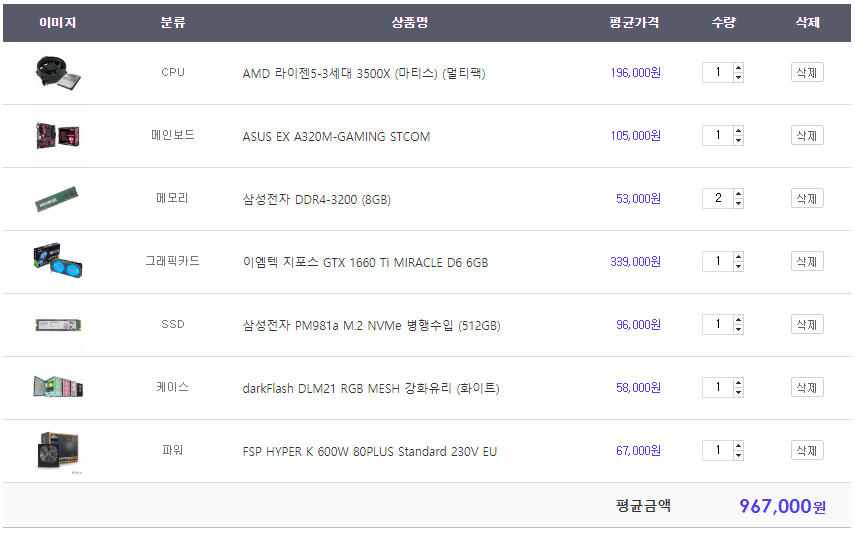This screenshot has height=533, width=855.
Task: Decrease quantity for the CPU row
Action: (738, 77)
